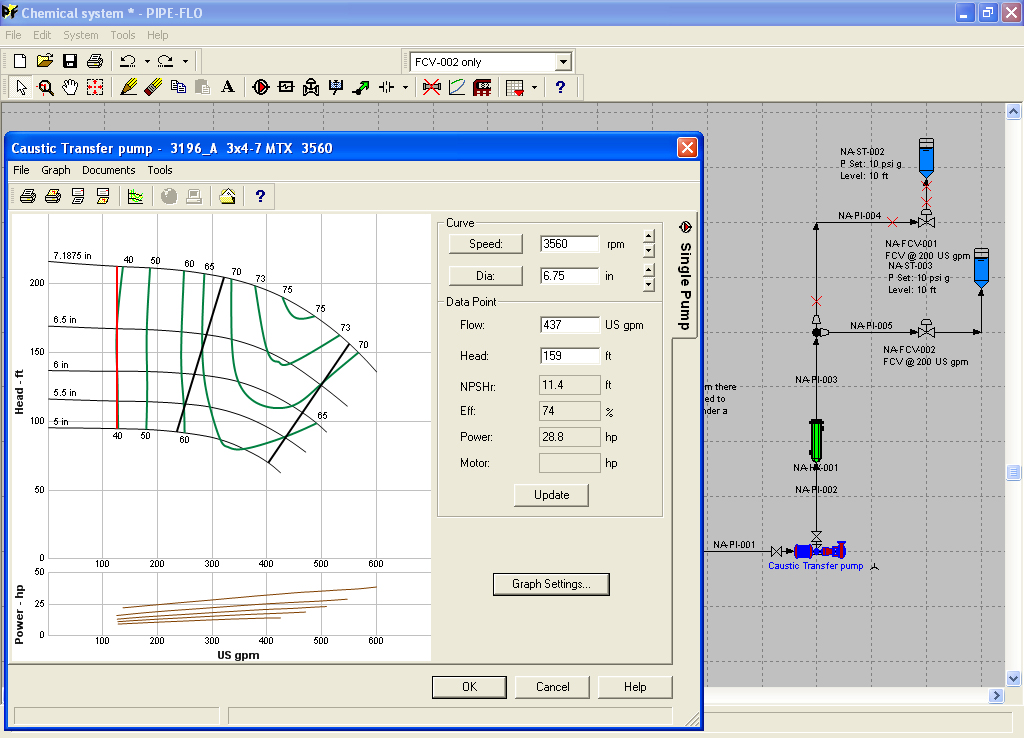Screen dimensions: 1024x738
Task: Open the redo history dropdown arrow
Action: 185,61
